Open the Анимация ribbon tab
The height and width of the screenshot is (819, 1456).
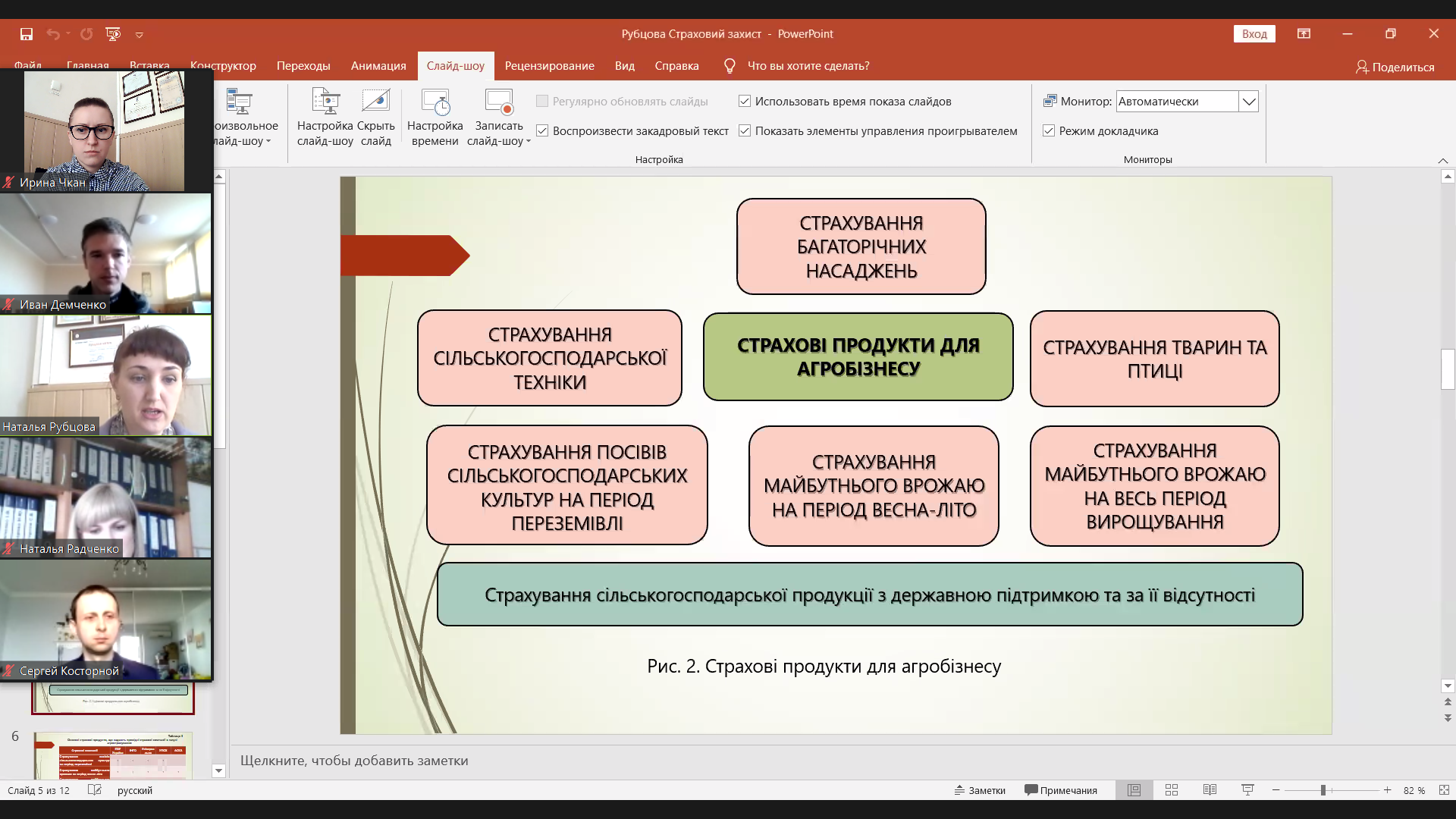pos(378,66)
